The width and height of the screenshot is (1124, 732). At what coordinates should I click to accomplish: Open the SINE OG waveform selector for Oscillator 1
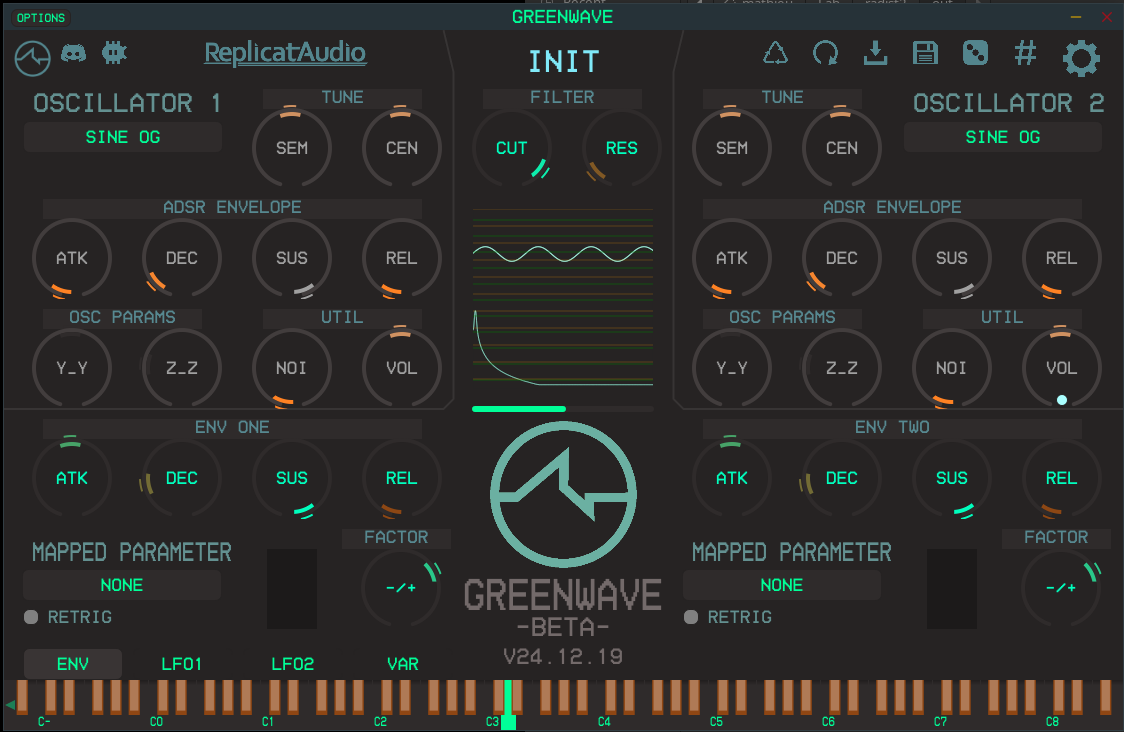[x=122, y=137]
